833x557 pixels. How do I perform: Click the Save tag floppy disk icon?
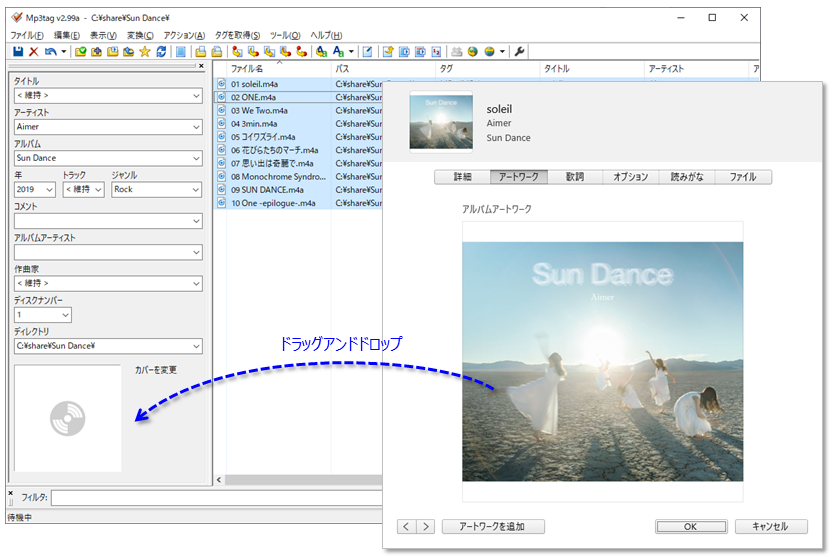[18, 52]
